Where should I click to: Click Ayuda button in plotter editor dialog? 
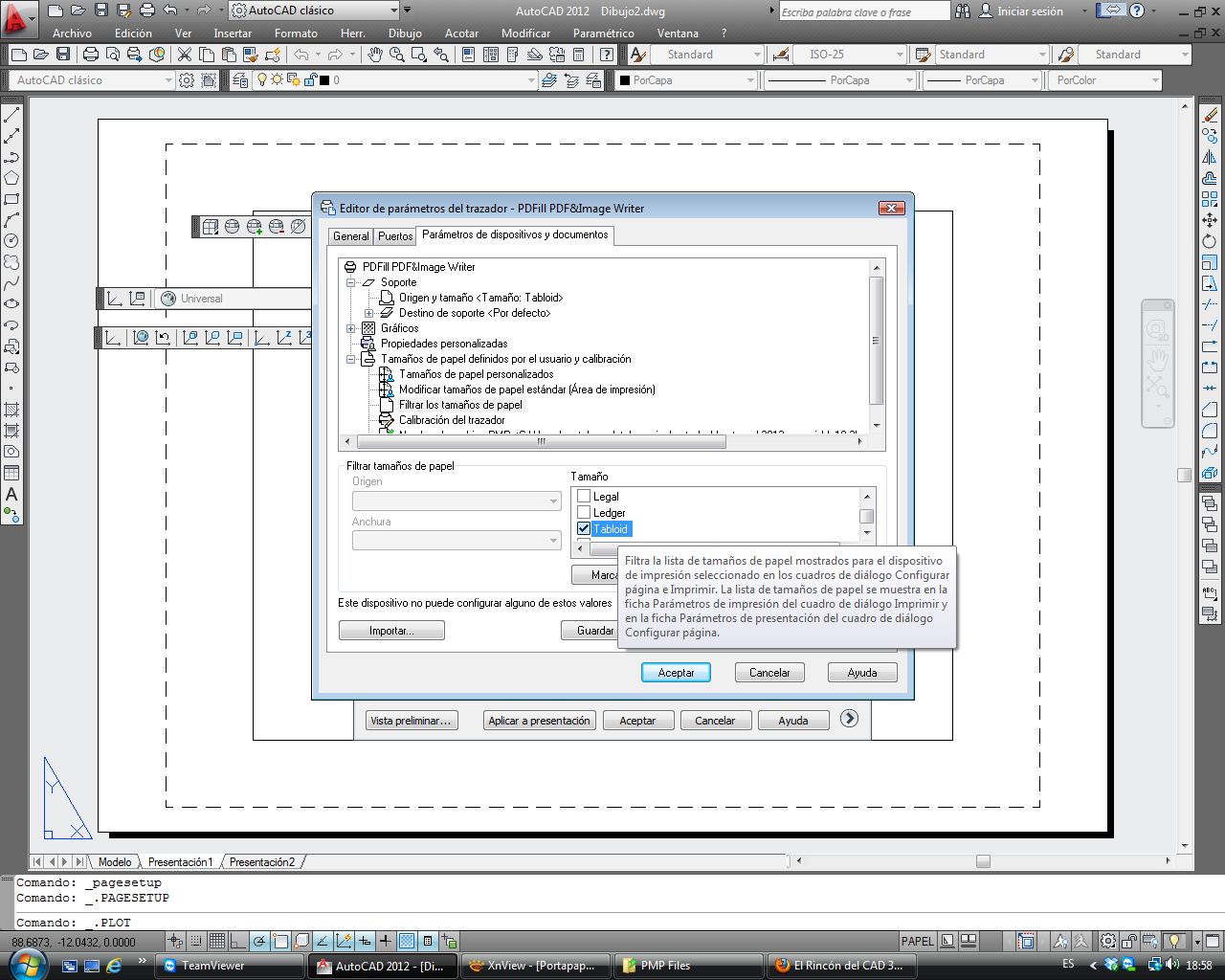click(862, 673)
